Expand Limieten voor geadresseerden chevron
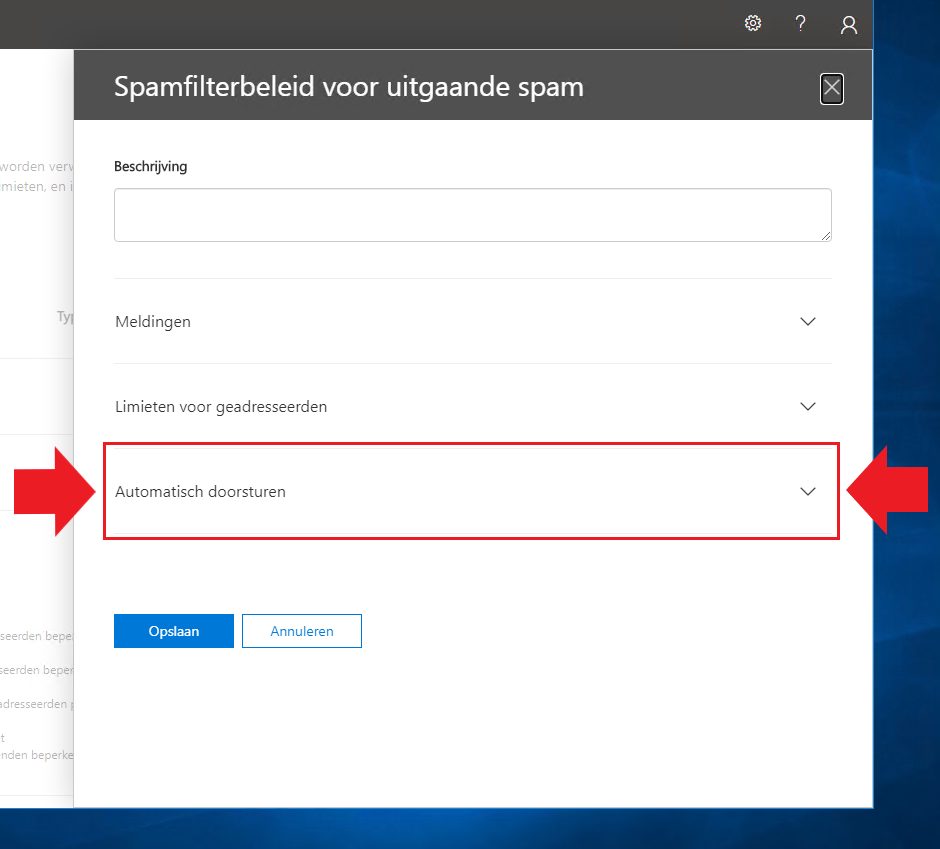This screenshot has width=940, height=849. [808, 407]
